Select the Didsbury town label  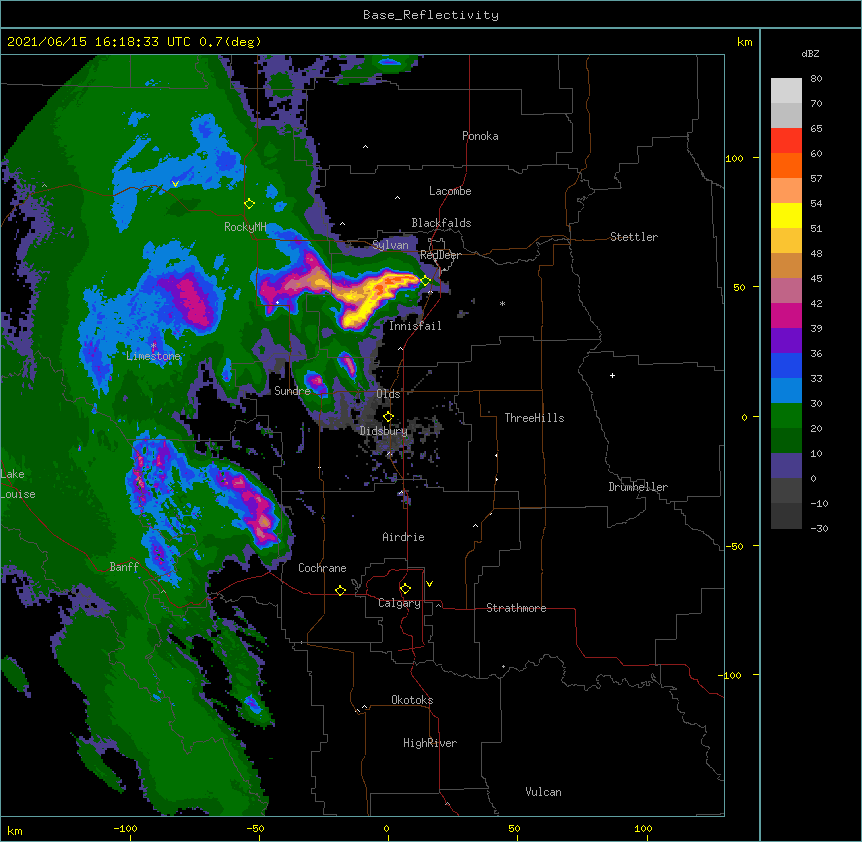[384, 431]
